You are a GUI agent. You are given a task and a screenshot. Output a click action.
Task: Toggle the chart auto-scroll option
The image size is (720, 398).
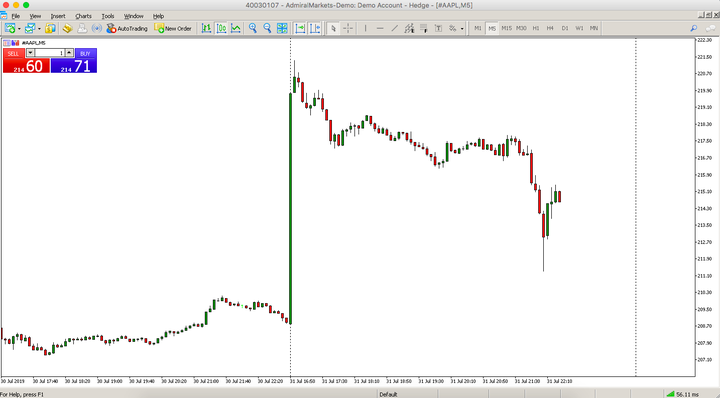[x=300, y=28]
